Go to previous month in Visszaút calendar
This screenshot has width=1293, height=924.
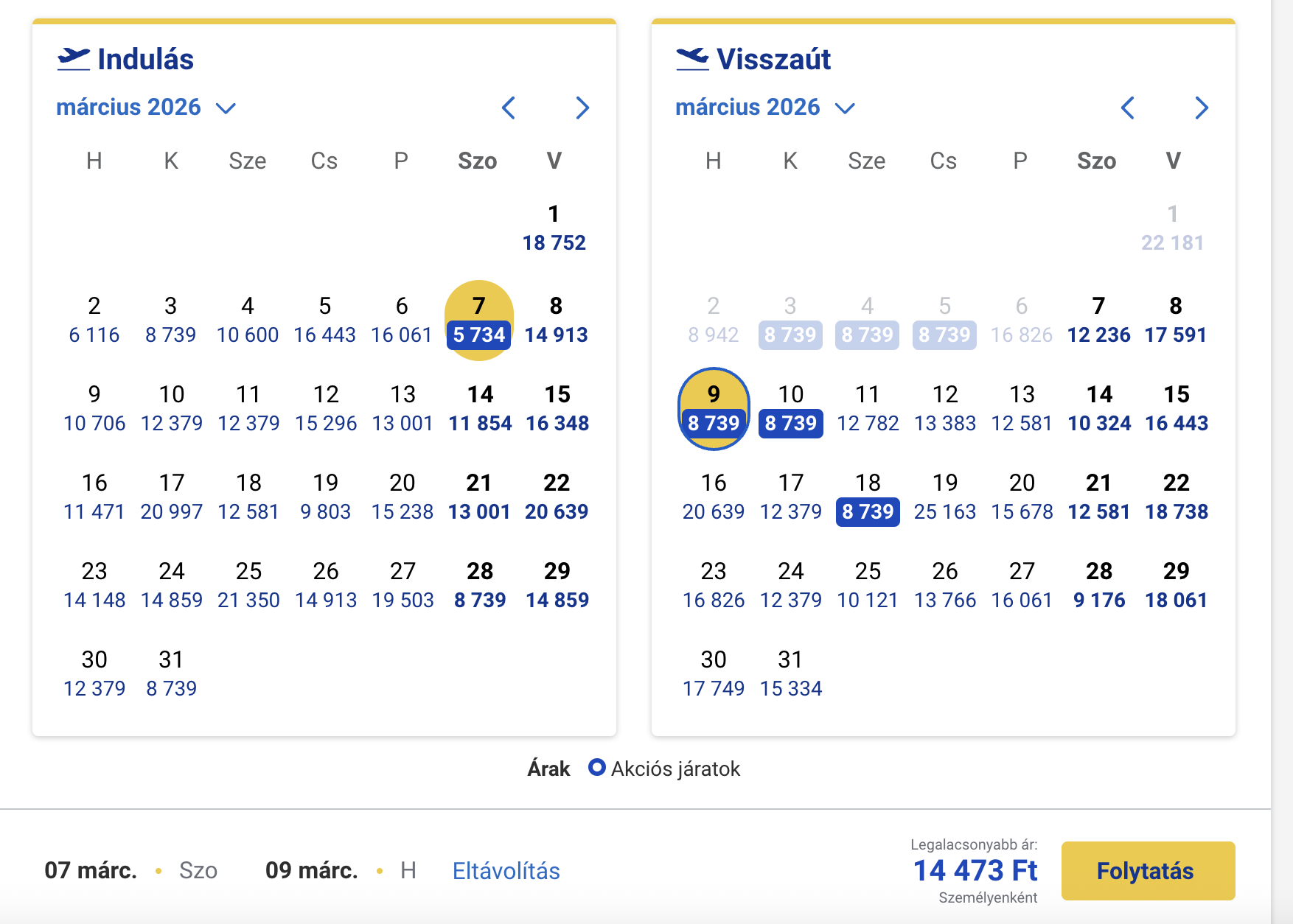click(1127, 108)
